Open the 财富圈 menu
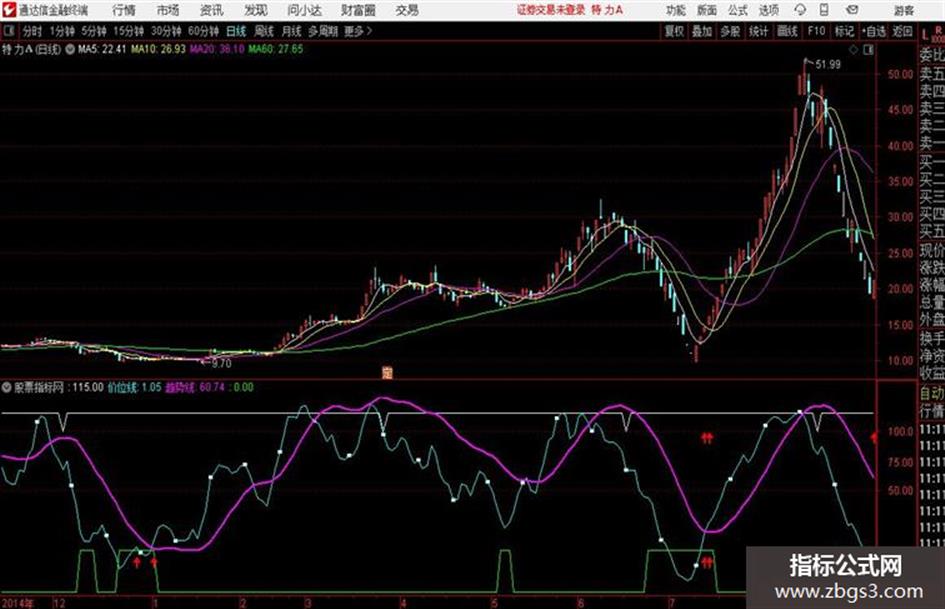This screenshot has width=945, height=609. 358,10
